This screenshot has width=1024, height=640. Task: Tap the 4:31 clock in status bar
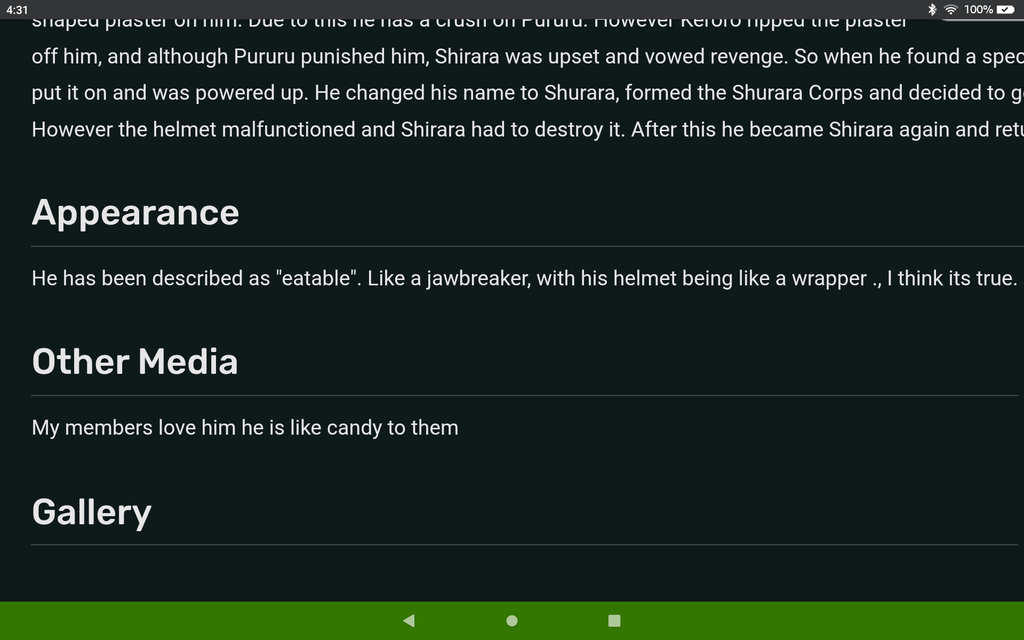pyautogui.click(x=17, y=10)
